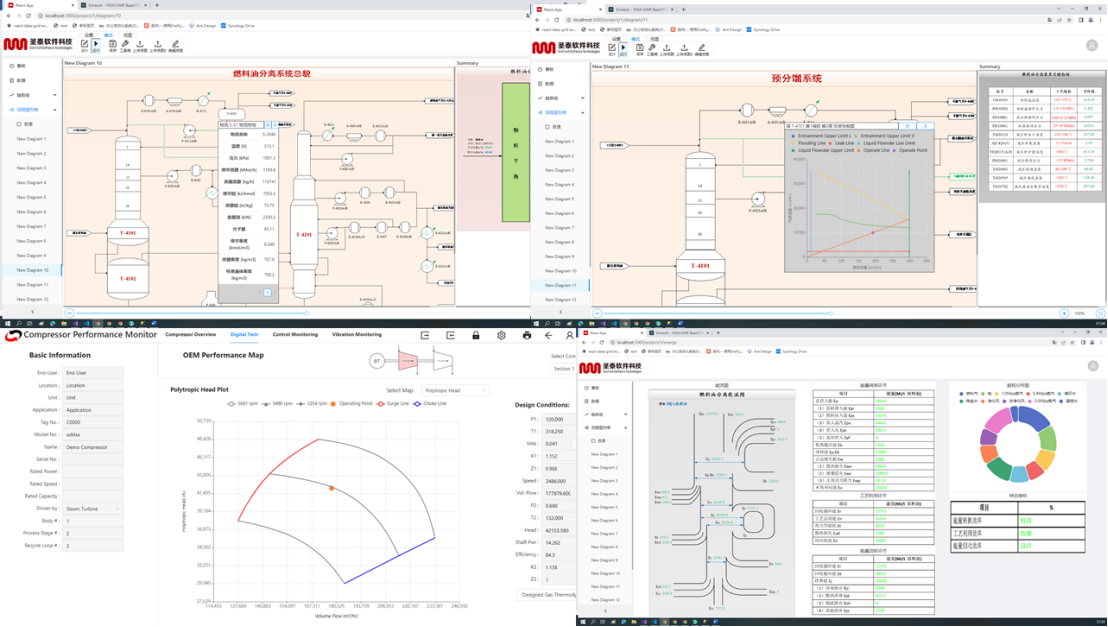Tick the sidebar checkbox in Diagram 11 window

click(x=548, y=127)
